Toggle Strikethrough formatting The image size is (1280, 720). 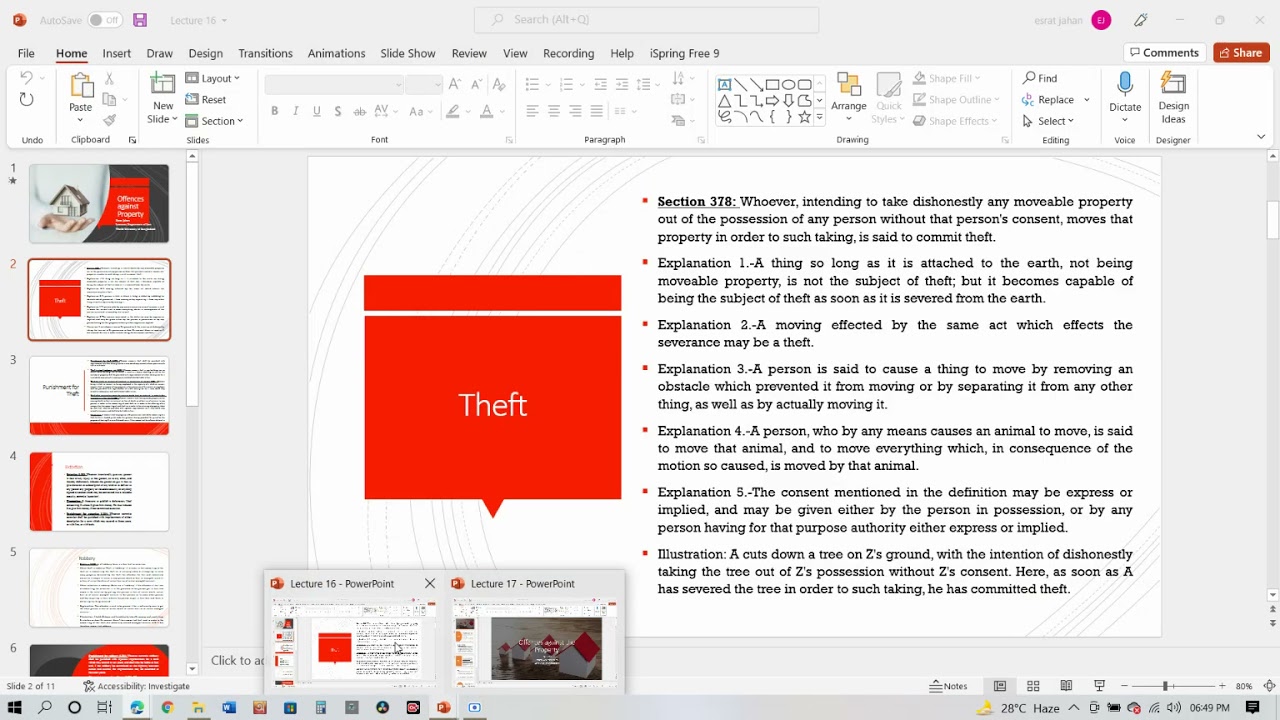359,111
